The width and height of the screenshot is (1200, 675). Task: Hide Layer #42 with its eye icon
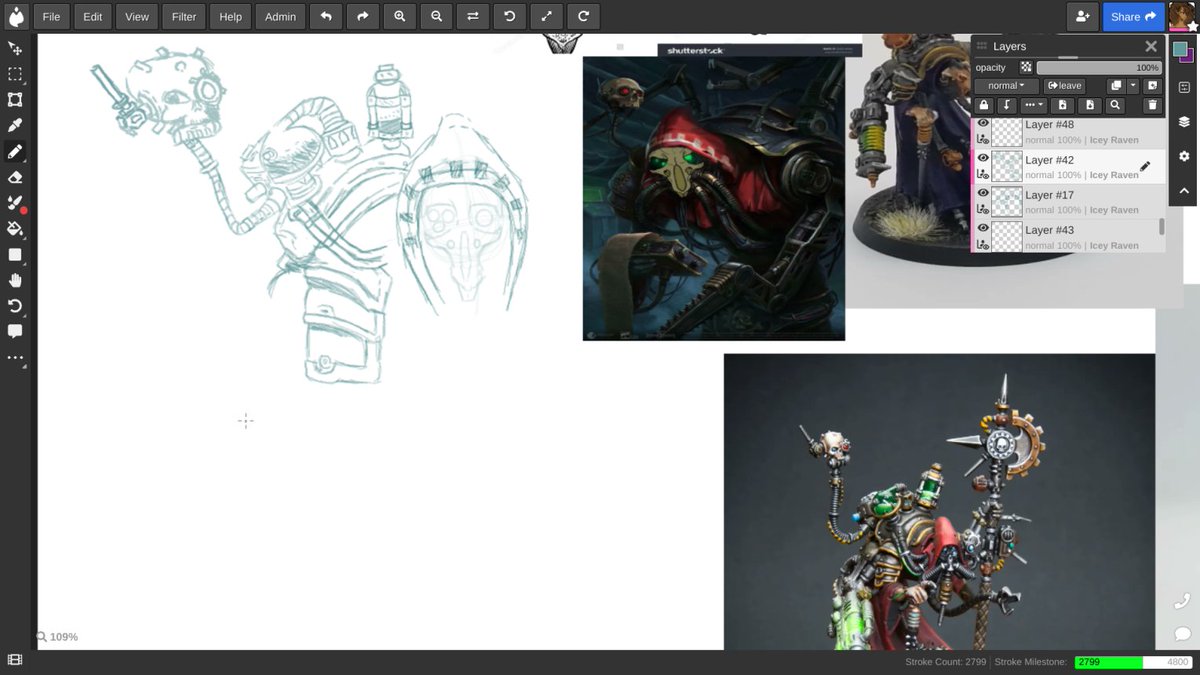pos(983,158)
